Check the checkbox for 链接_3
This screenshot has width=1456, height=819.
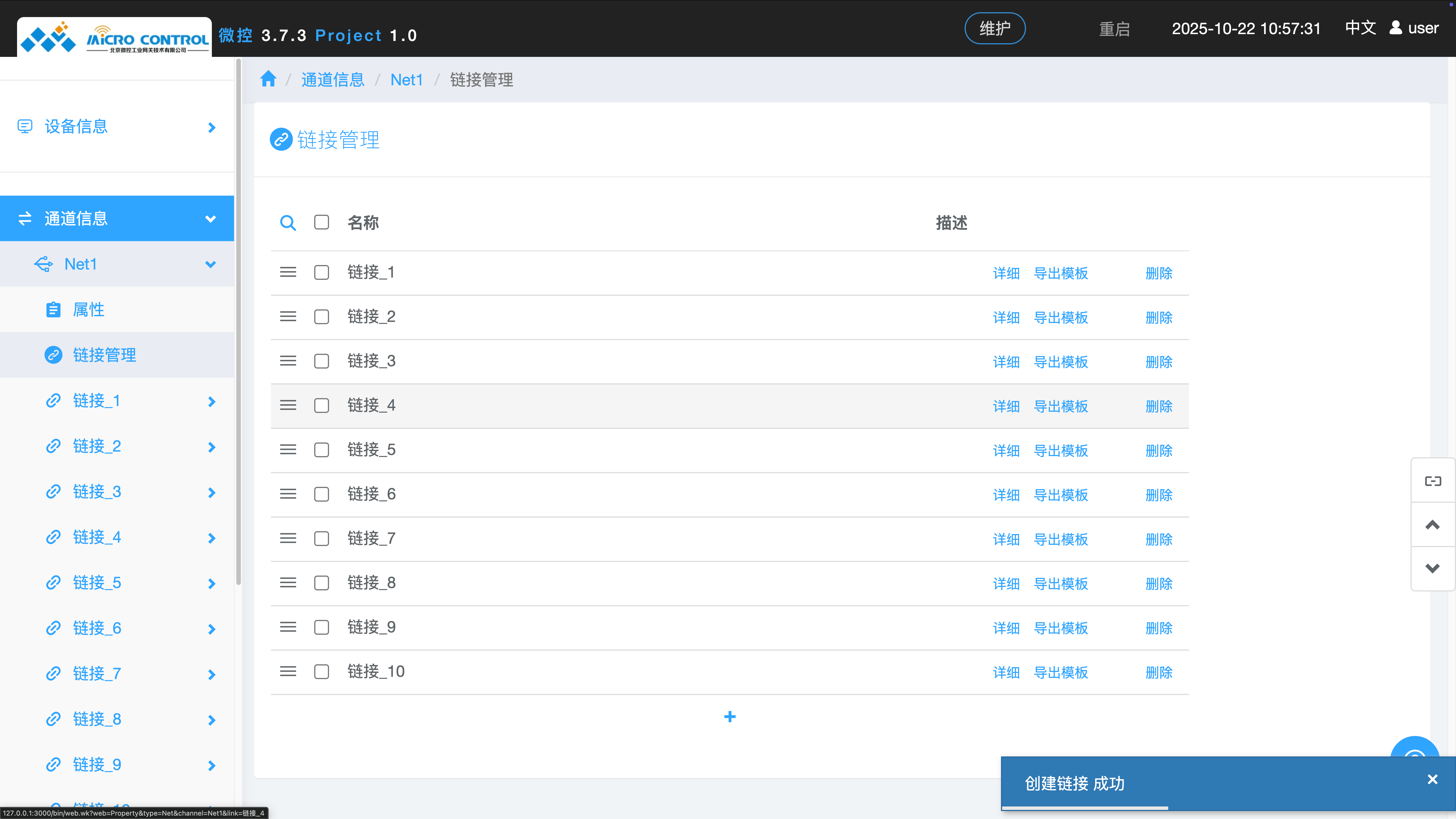pos(322,361)
